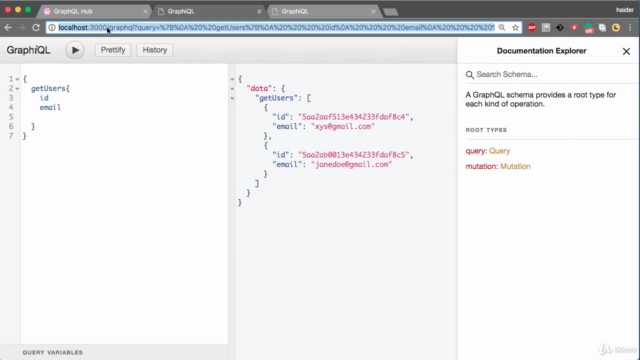Close the third GraphiQL tab
The height and width of the screenshot is (360, 640).
click(x=373, y=11)
